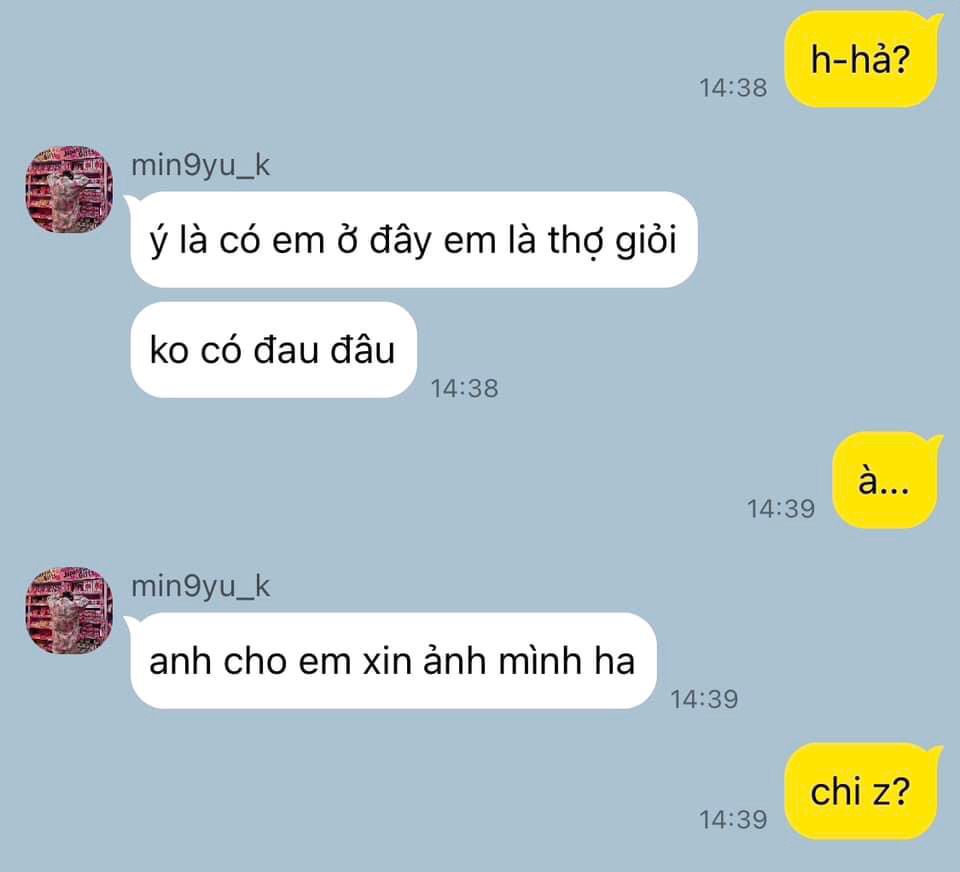Click the 14:38 timestamp beside 'h-hả?'
This screenshot has width=960, height=872.
(x=733, y=88)
